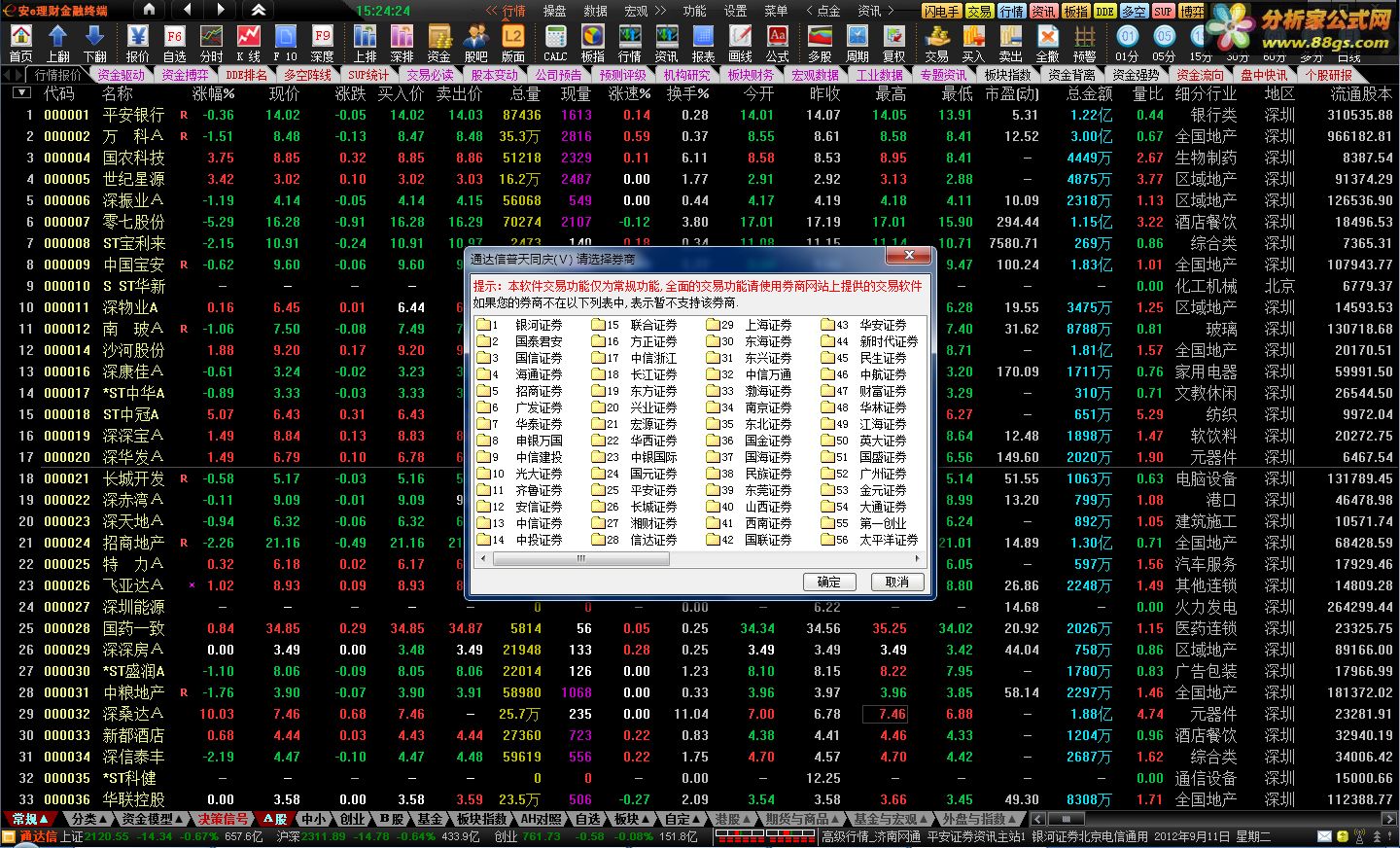
Task: Open the 板指 sector index pie icon
Action: pos(592,44)
